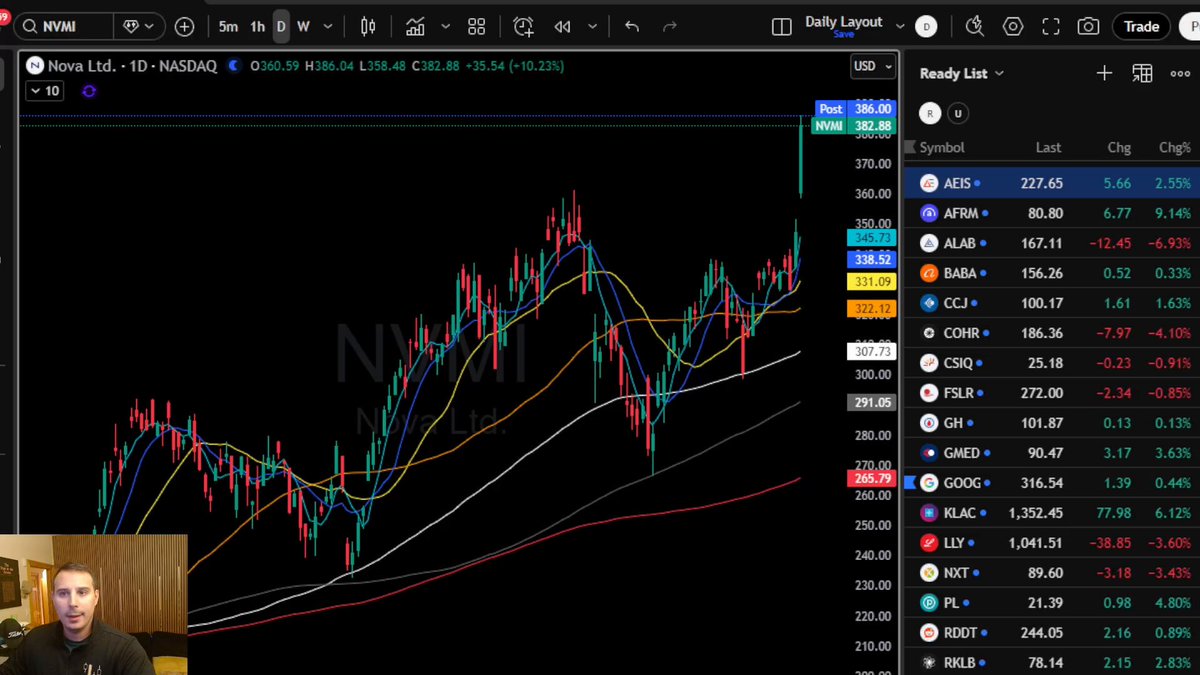Take a chart snapshot with camera icon

click(x=1088, y=27)
